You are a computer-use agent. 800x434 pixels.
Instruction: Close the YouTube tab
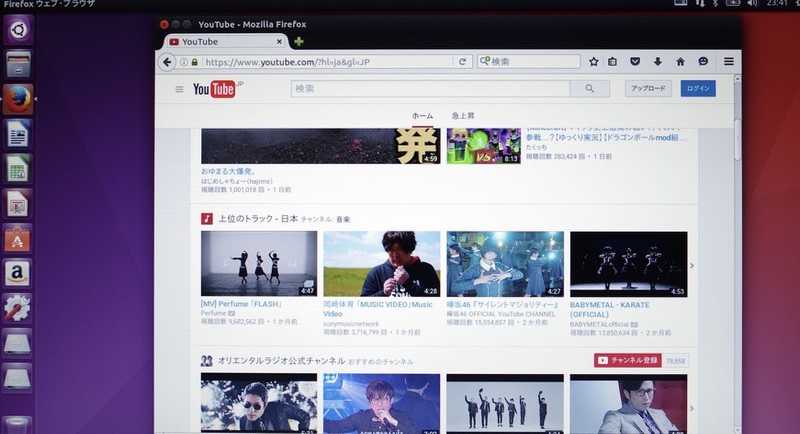point(279,42)
